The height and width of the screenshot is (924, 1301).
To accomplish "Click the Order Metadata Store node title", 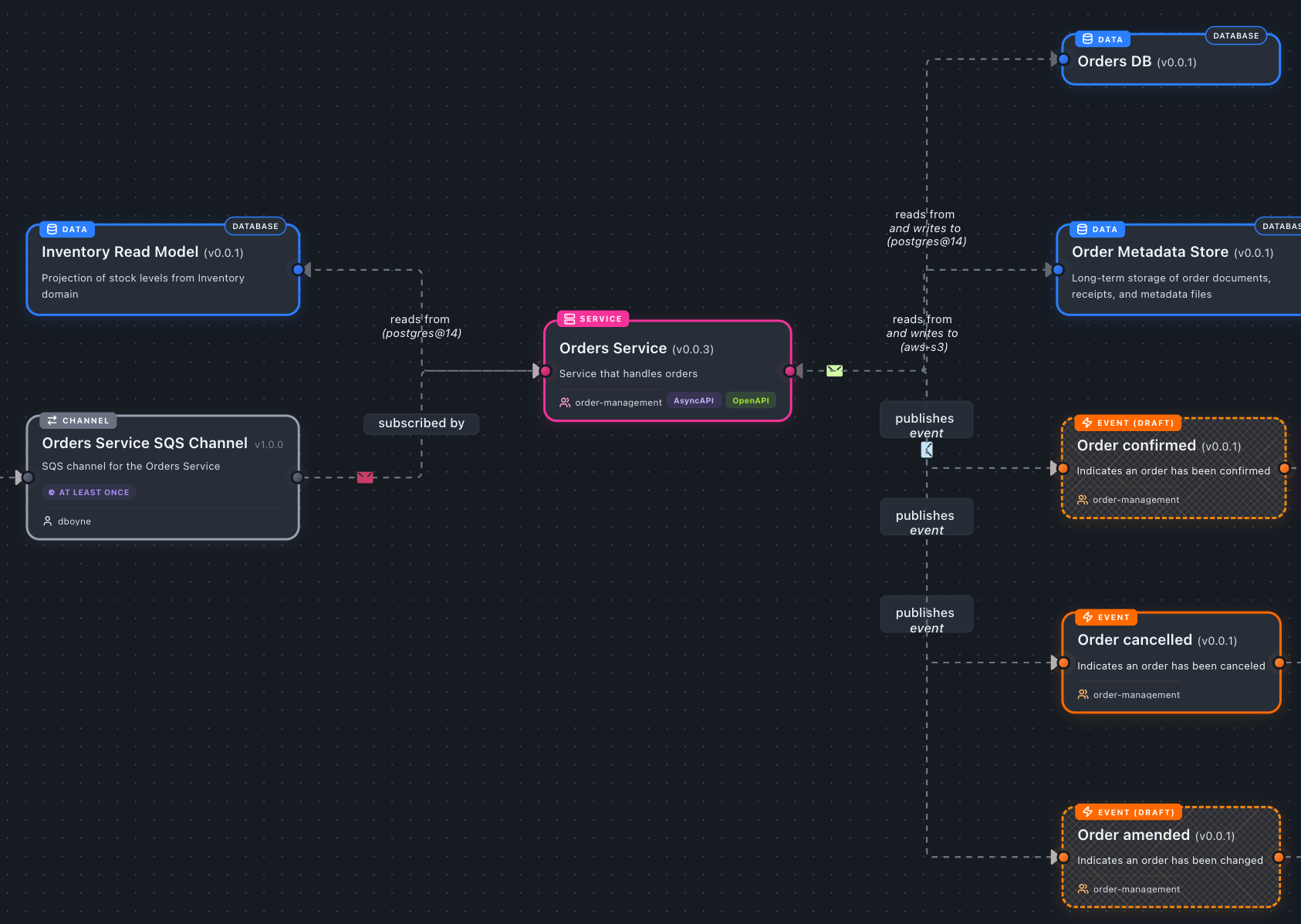I will [1150, 252].
